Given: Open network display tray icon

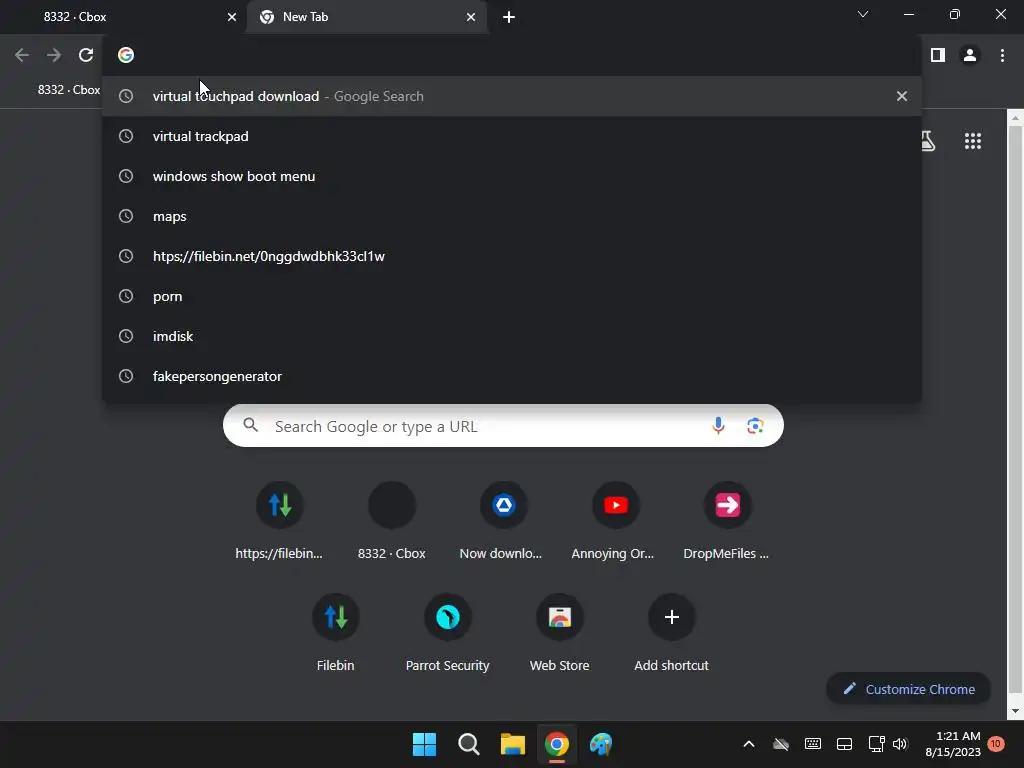Looking at the screenshot, I should pos(876,744).
